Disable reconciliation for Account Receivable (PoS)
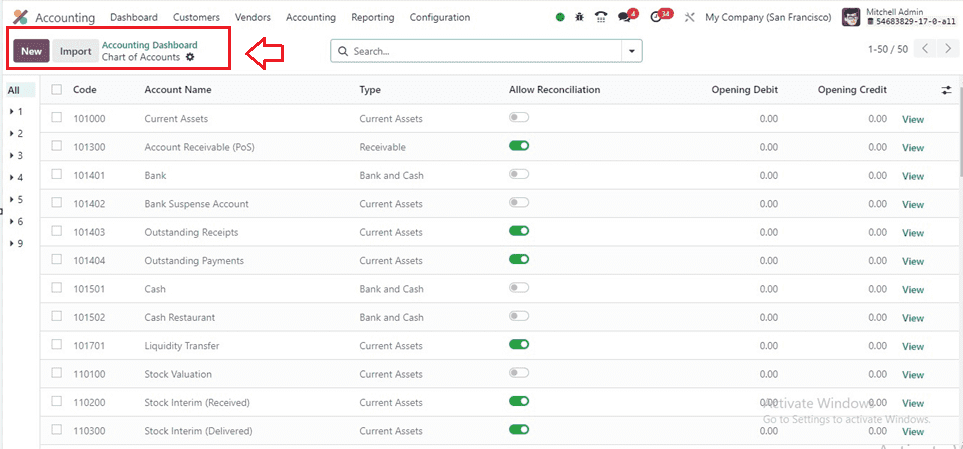This screenshot has width=963, height=449. click(519, 146)
